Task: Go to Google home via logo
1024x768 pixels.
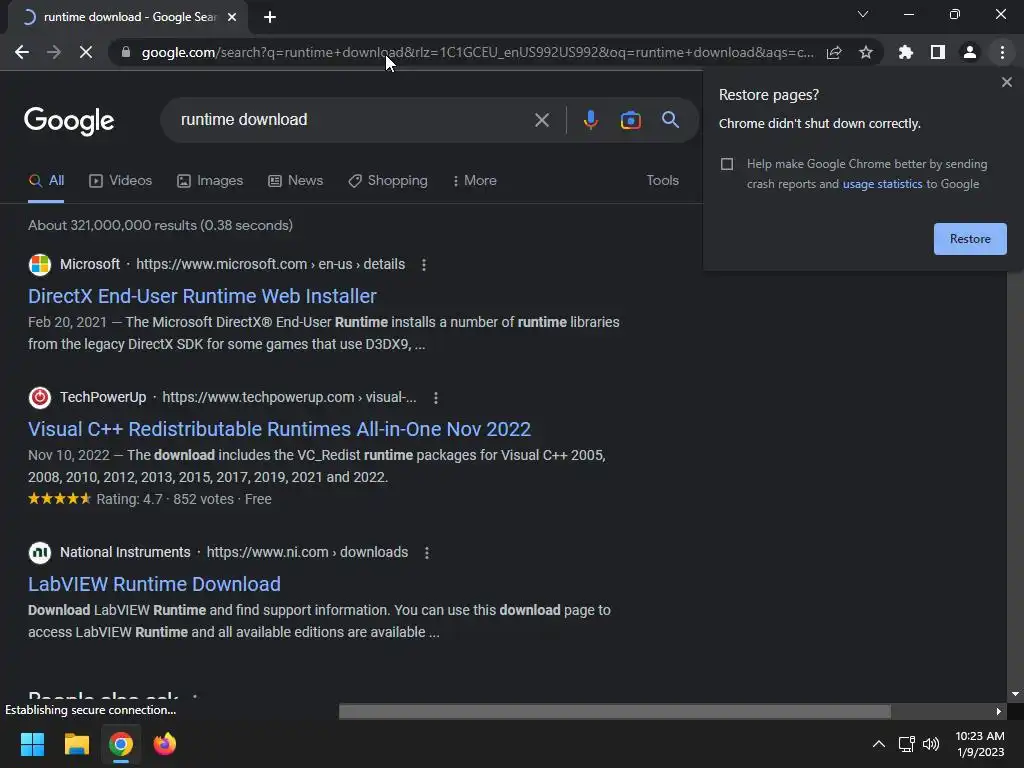Action: click(x=69, y=121)
